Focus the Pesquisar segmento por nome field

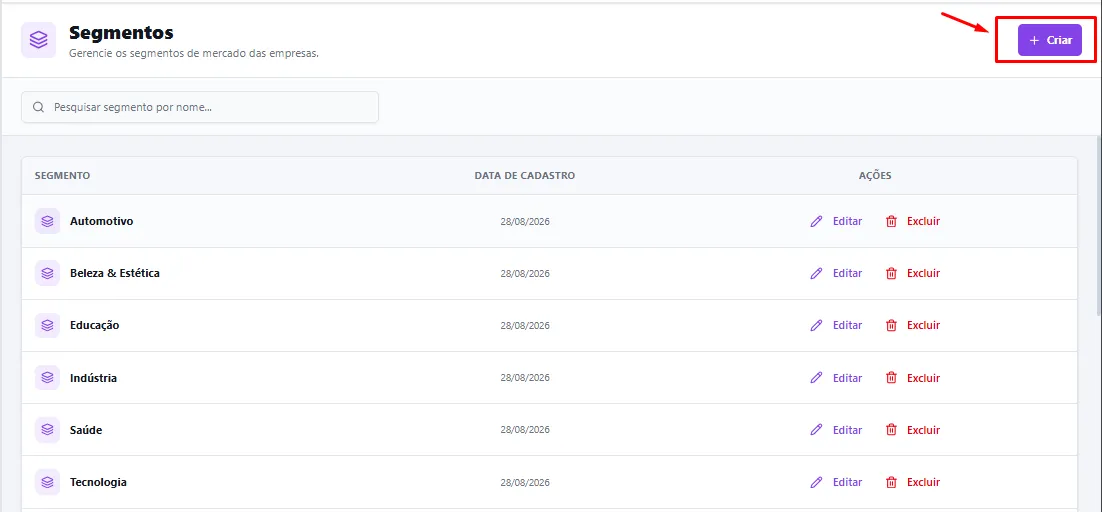[200, 107]
